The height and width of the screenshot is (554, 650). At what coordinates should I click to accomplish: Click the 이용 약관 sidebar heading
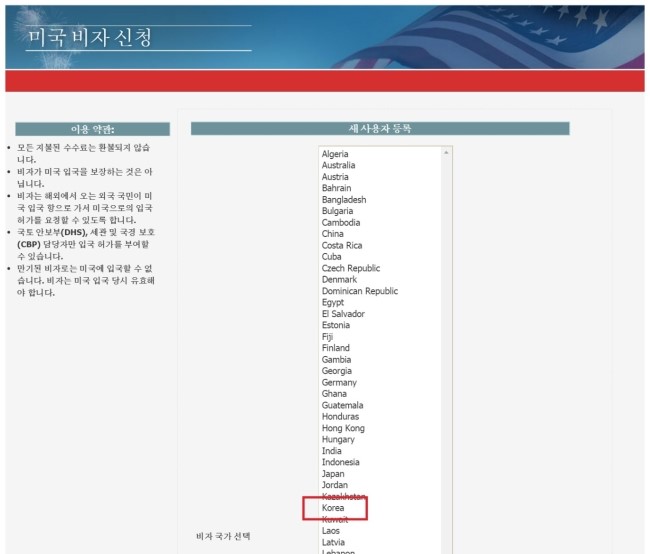tap(92, 129)
